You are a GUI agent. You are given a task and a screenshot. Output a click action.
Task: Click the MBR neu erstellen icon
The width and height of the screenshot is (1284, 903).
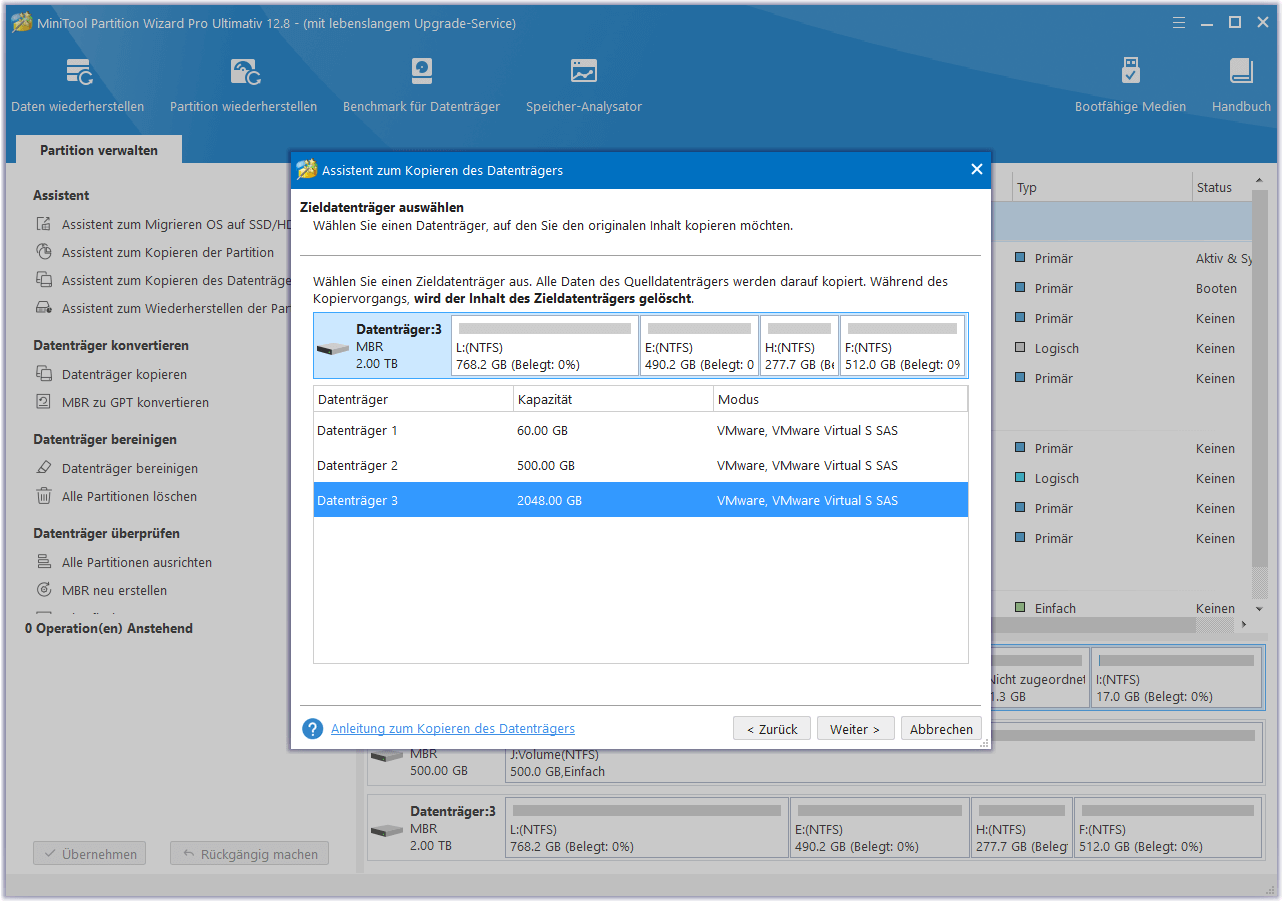point(44,590)
